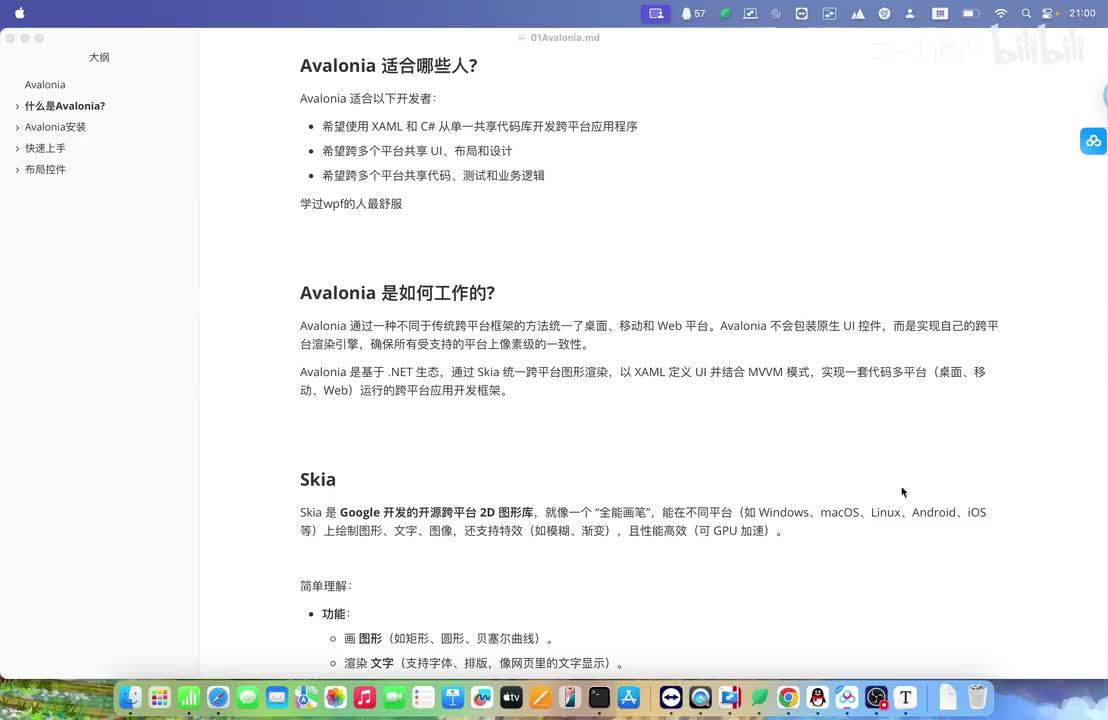Expand 什么是Avalonia? outline section
1108x720 pixels.
(x=17, y=106)
